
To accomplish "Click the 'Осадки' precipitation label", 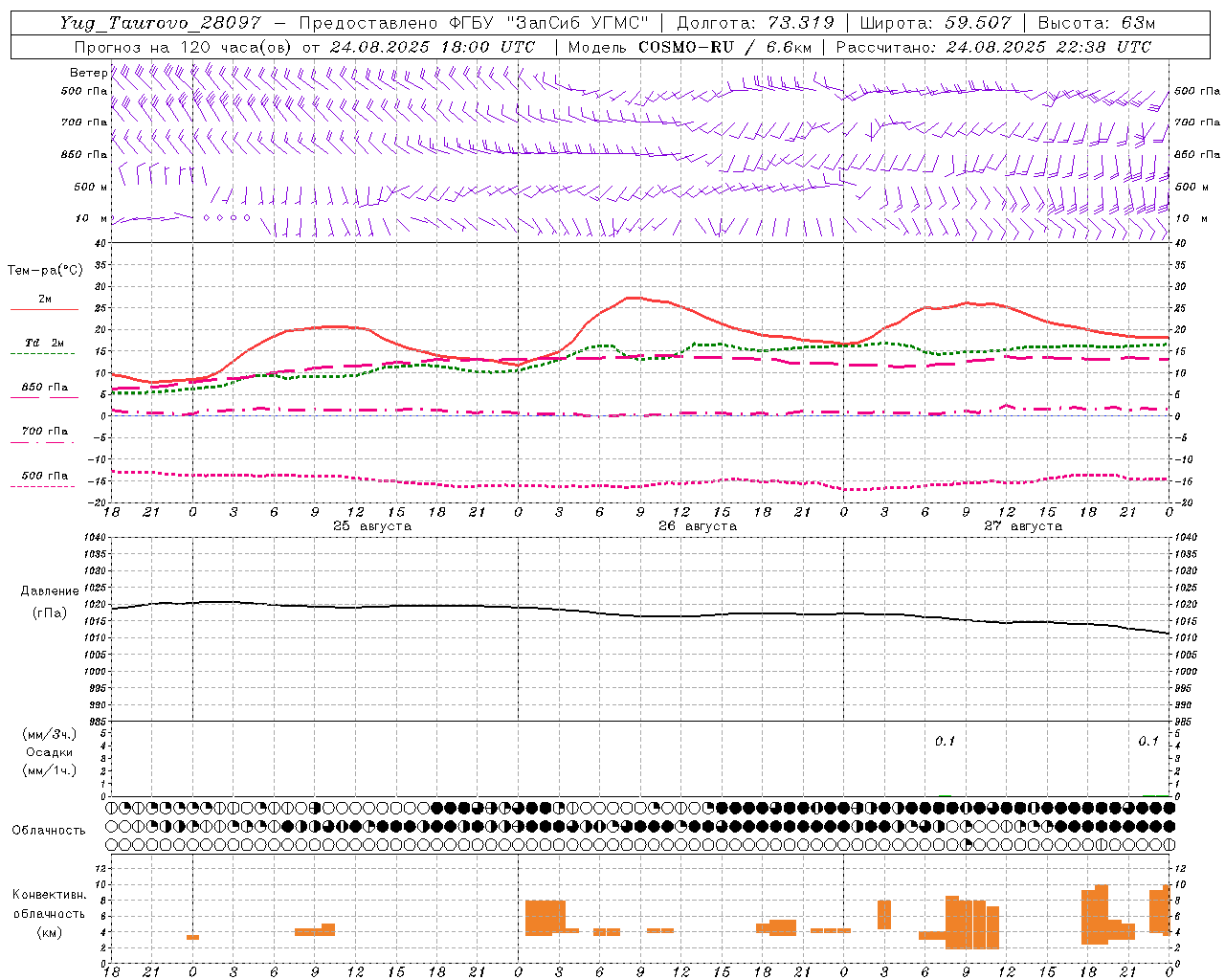I will [50, 752].
